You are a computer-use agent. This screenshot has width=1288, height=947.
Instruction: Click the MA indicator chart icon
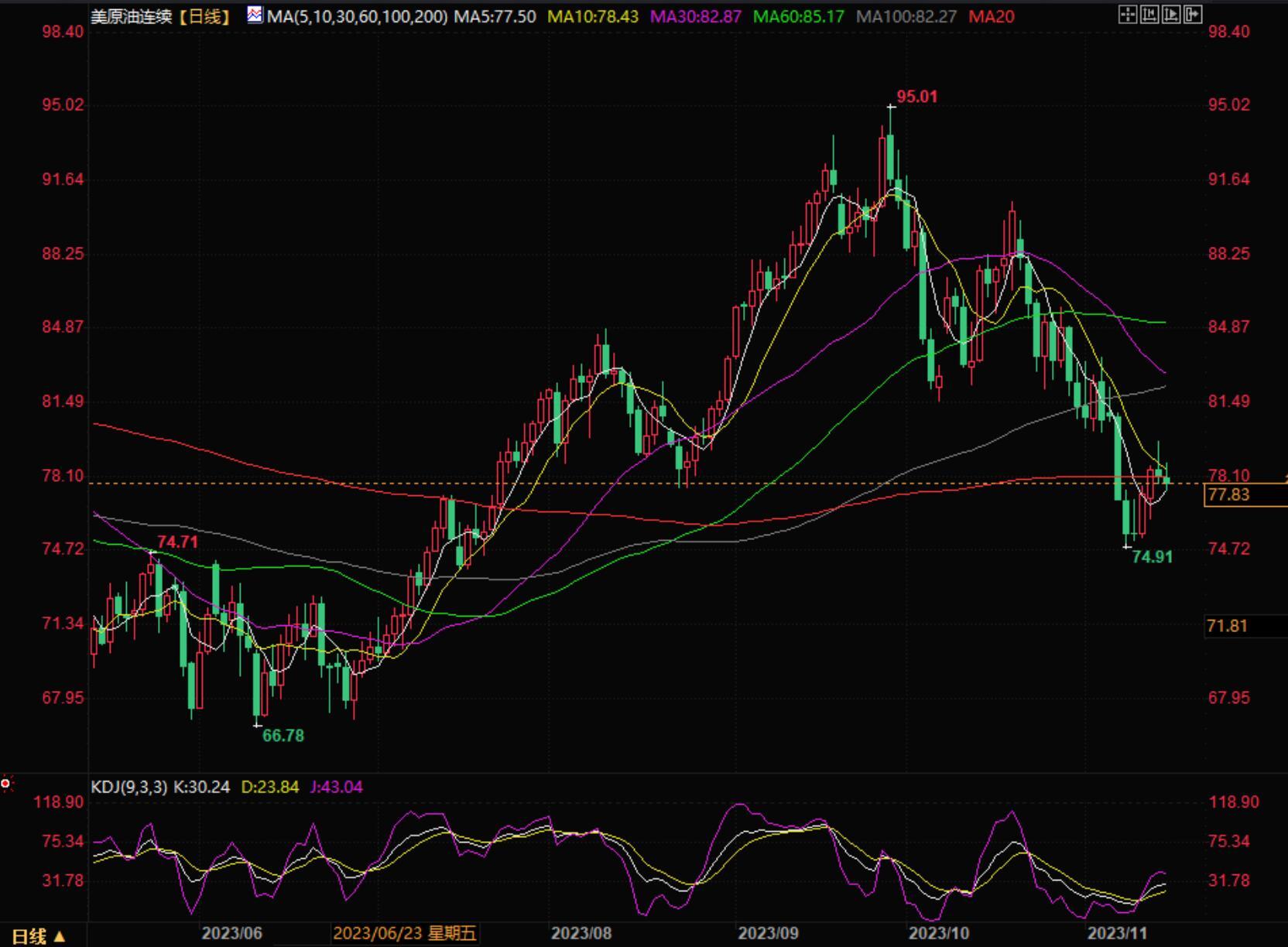click(x=255, y=15)
